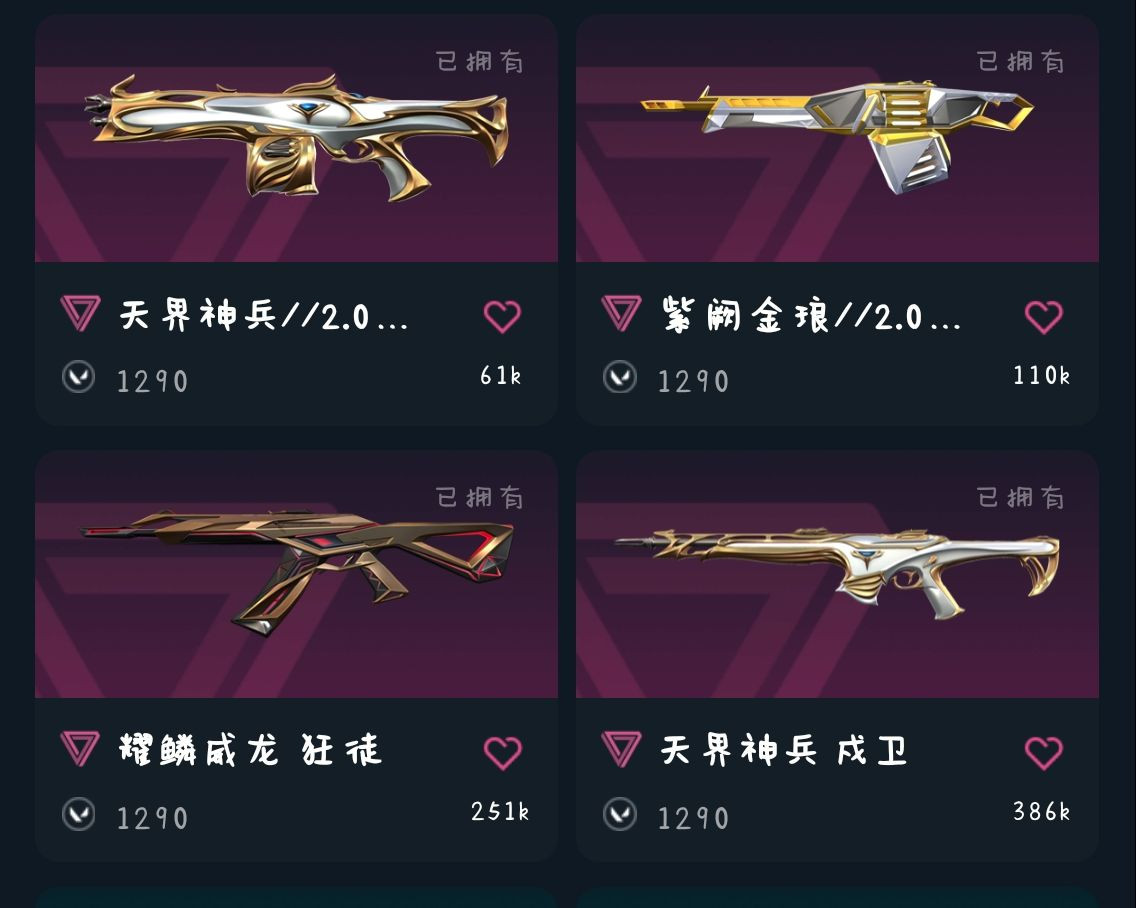
Task: Click the 耀鳞威龙 狂徒 skin title
Action: coord(250,750)
